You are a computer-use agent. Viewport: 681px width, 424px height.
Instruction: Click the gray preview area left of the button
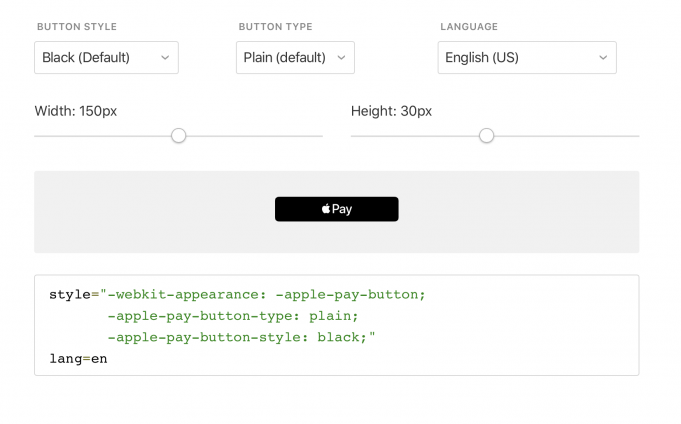[x=150, y=211]
